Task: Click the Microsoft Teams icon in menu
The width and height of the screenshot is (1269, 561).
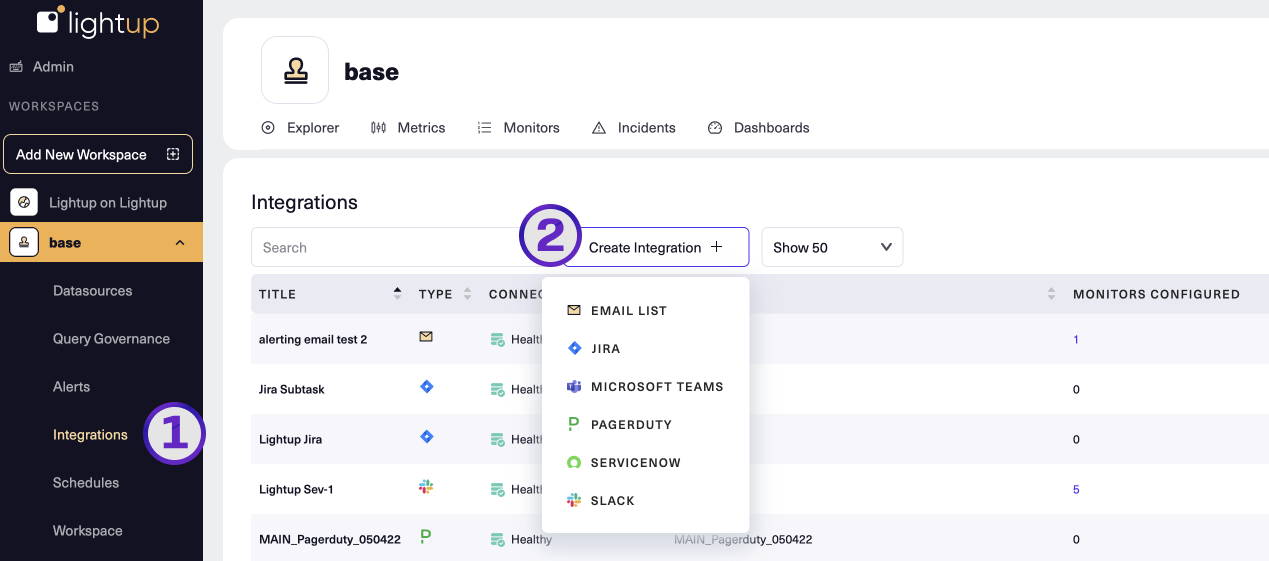Action: (574, 386)
